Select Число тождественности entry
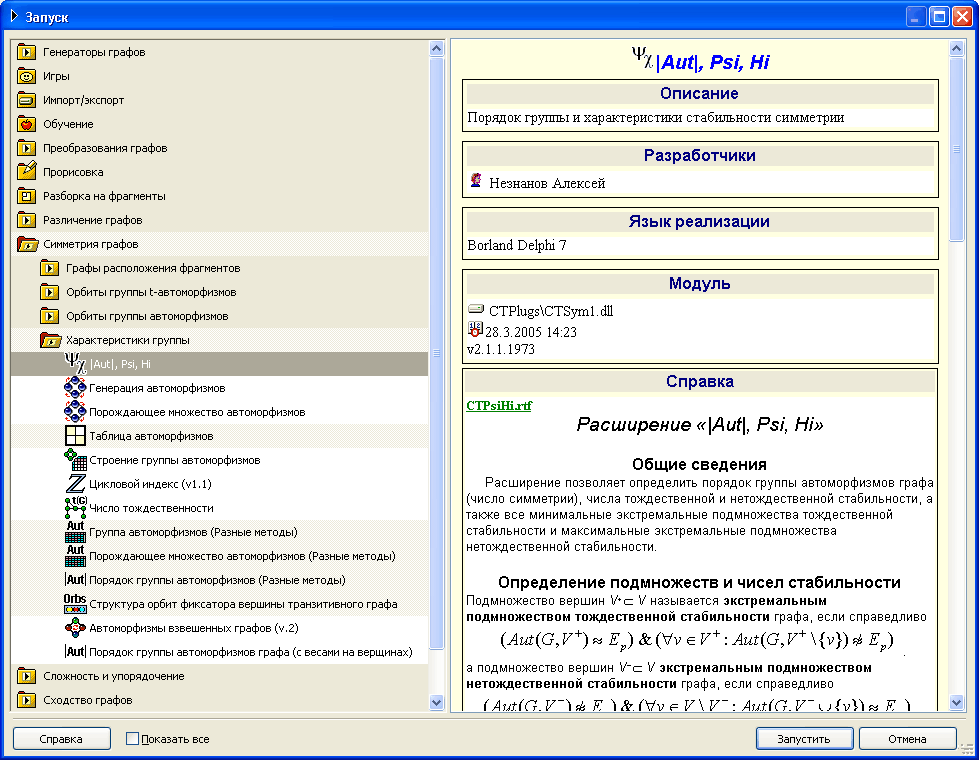This screenshot has width=979, height=760. pyautogui.click(x=151, y=508)
